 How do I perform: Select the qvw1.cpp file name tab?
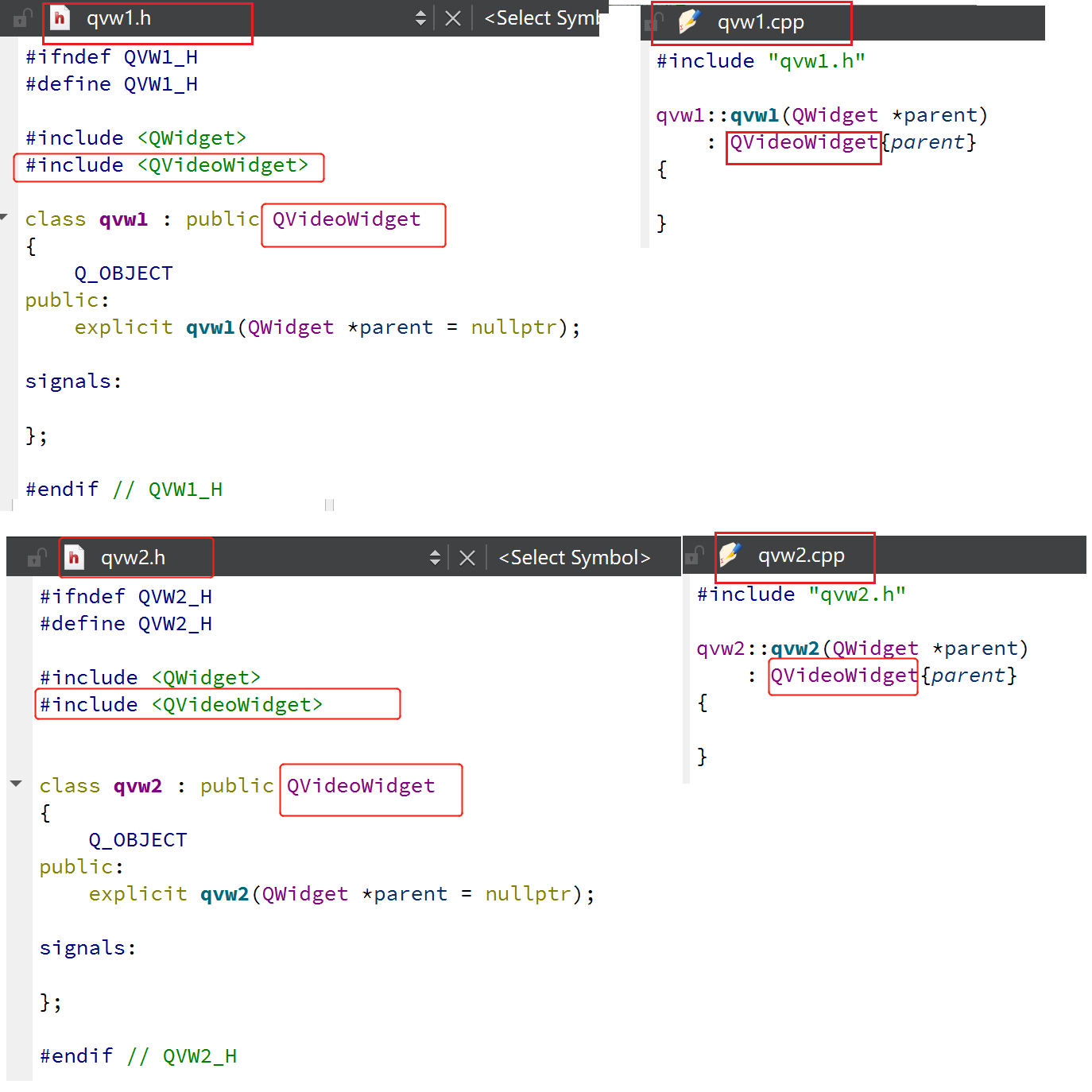pyautogui.click(x=761, y=22)
